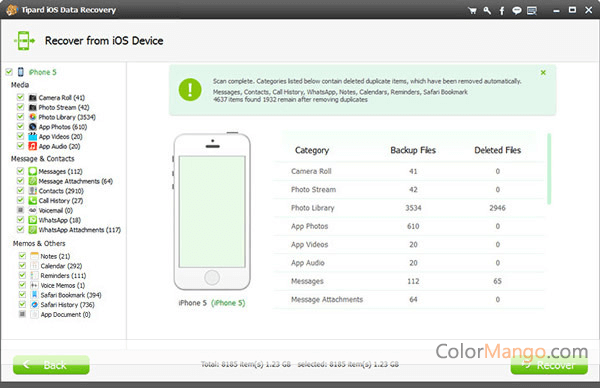Click the green exclamation notice icon

click(190, 90)
